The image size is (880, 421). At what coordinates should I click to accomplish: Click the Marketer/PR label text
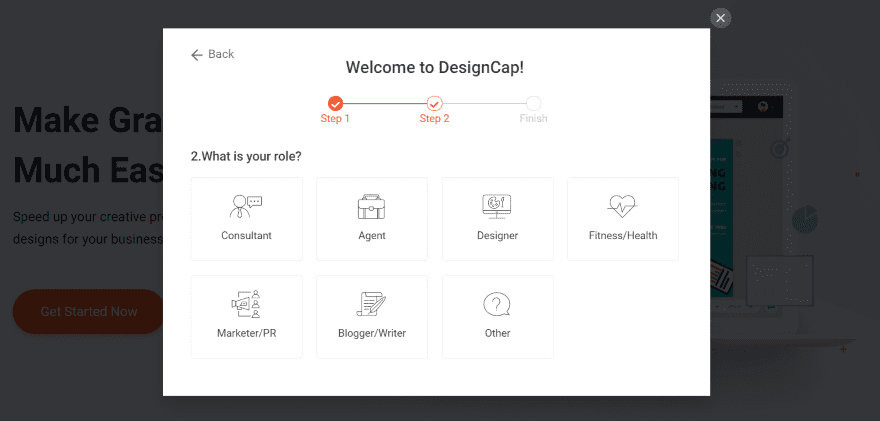click(x=246, y=333)
